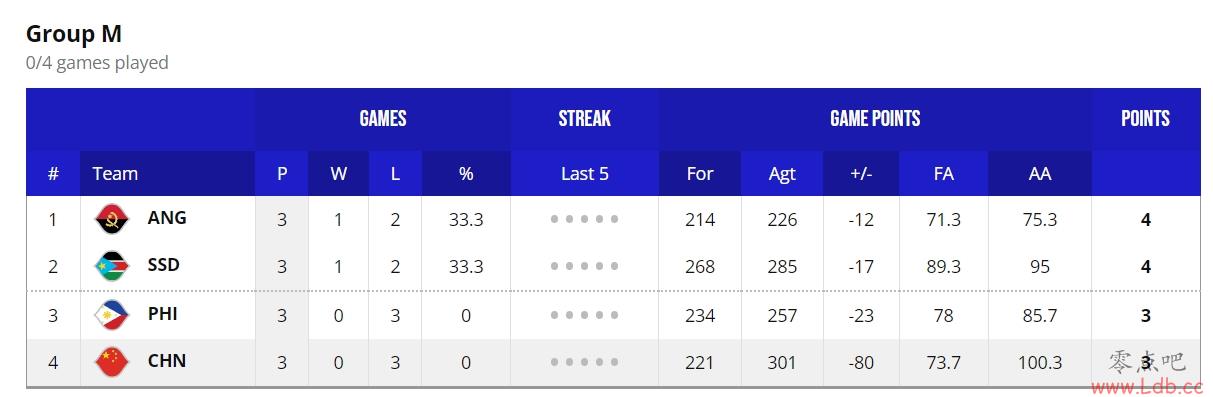The image size is (1213, 397).
Task: Click the POINTS column header
Action: tap(1146, 118)
